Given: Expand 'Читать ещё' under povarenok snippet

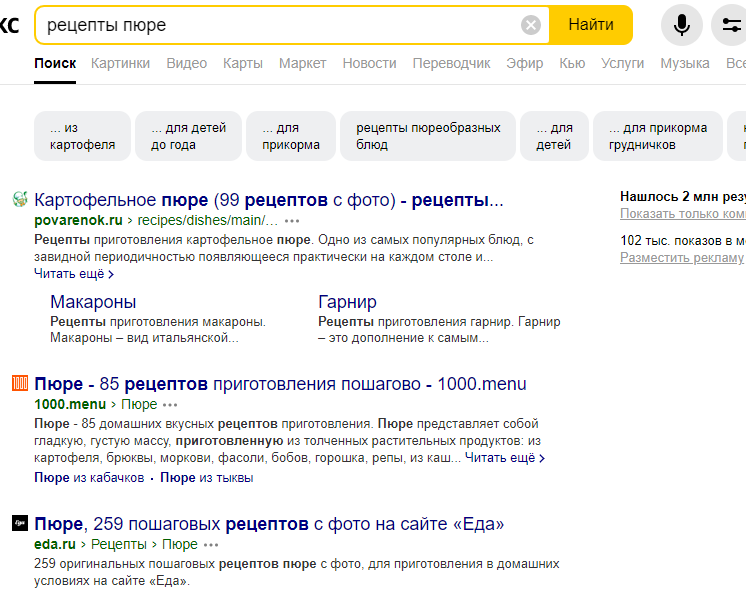Looking at the screenshot, I should (x=74, y=274).
